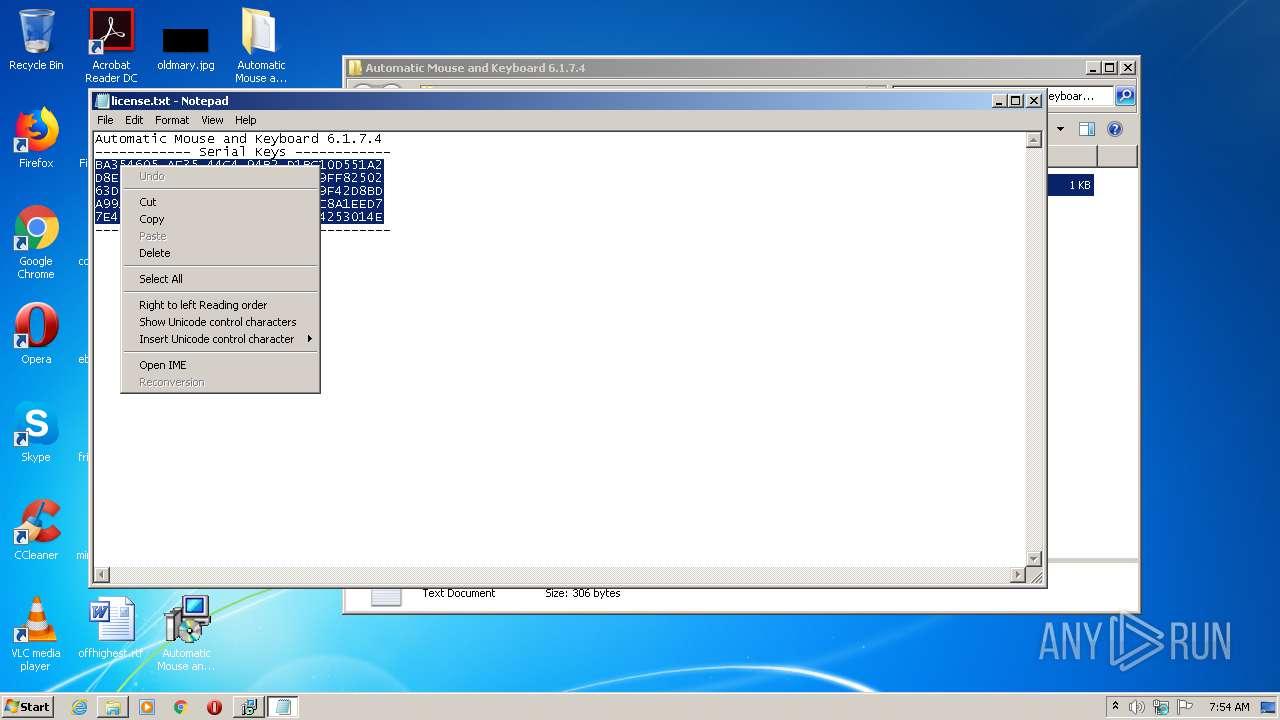Open Windows Explorer taskbar button
1280x720 pixels.
click(113, 707)
